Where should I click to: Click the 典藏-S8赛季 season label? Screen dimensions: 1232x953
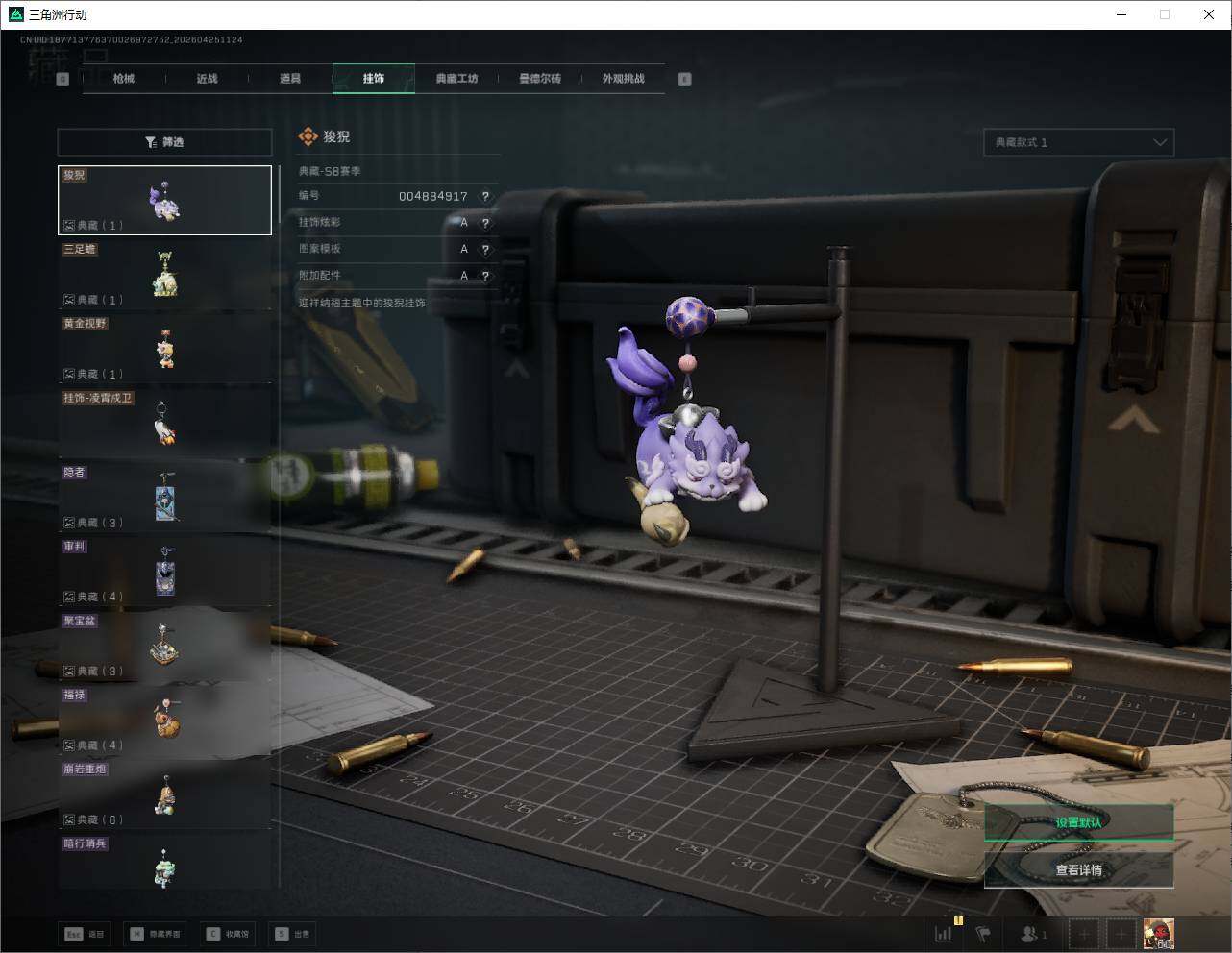click(330, 171)
